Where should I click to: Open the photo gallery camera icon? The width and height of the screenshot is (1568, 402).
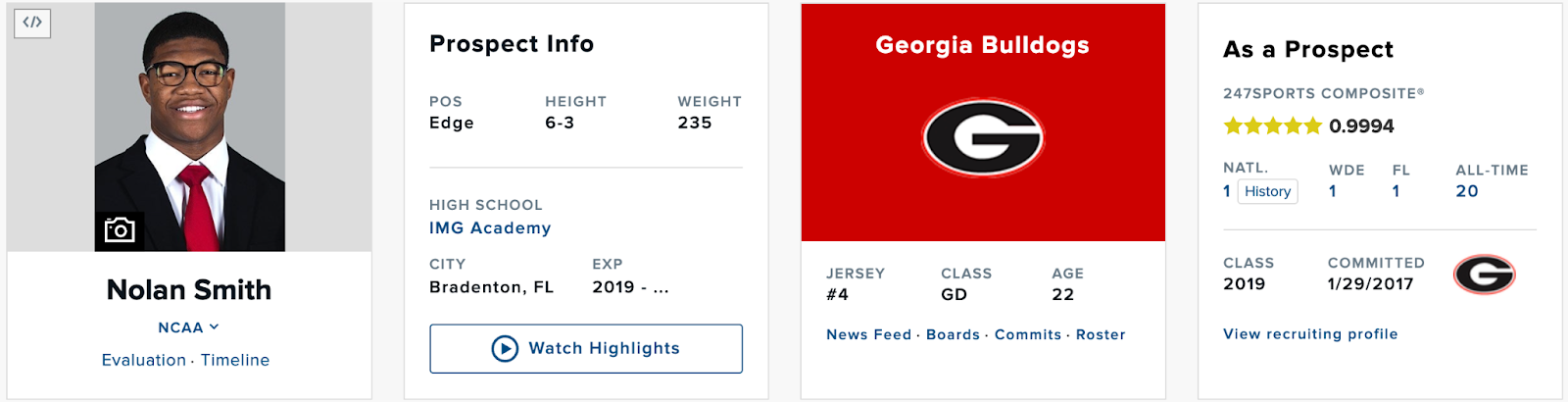coord(120,230)
